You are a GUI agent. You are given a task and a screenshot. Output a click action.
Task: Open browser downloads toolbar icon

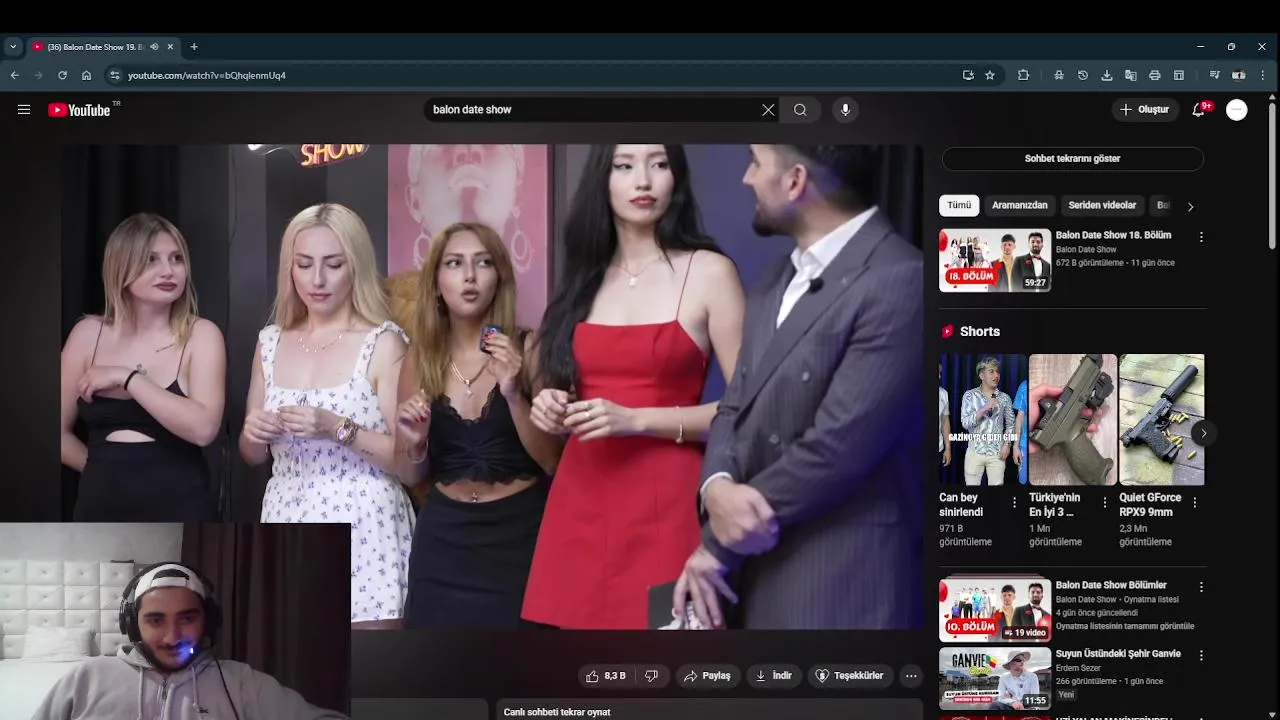coord(1107,75)
